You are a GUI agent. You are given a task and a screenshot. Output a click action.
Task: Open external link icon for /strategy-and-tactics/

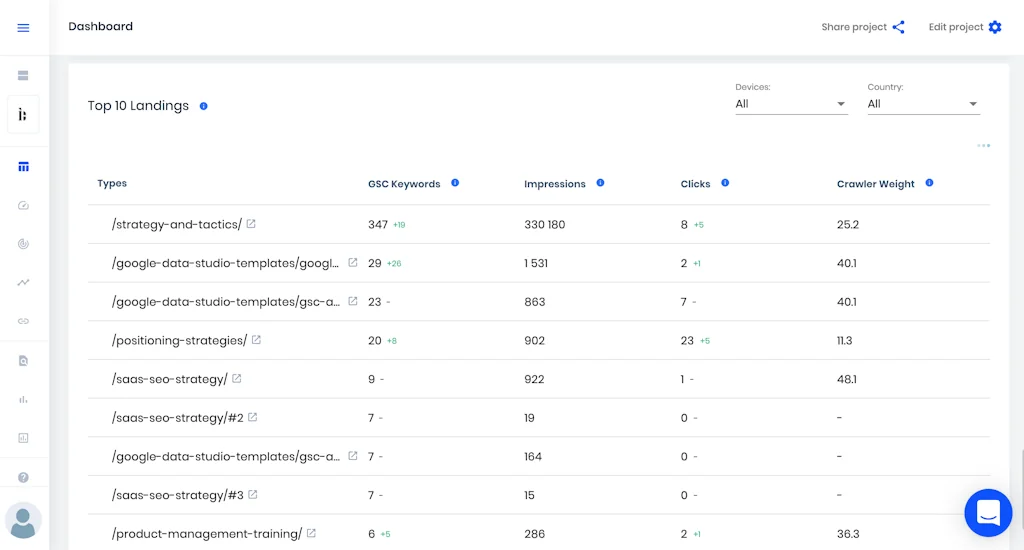pos(251,224)
